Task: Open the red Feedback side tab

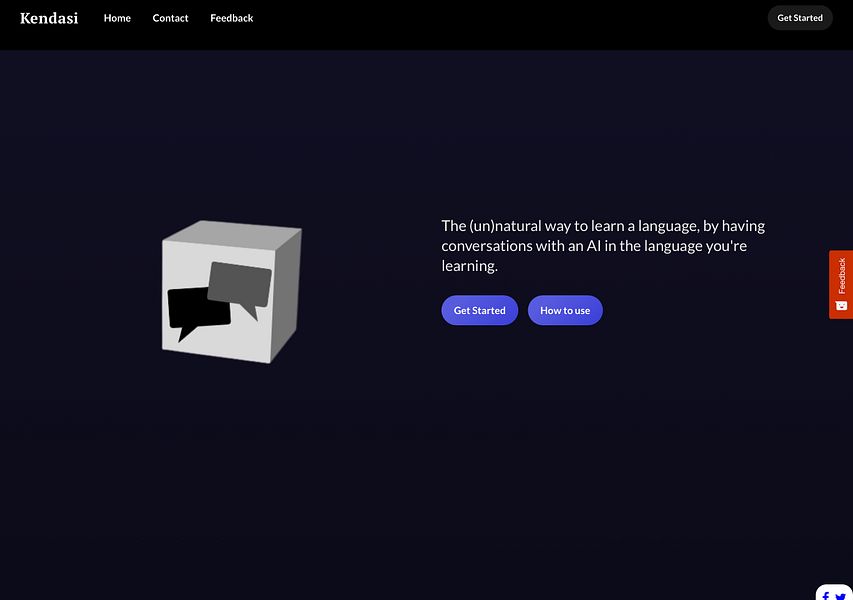Action: coord(841,284)
